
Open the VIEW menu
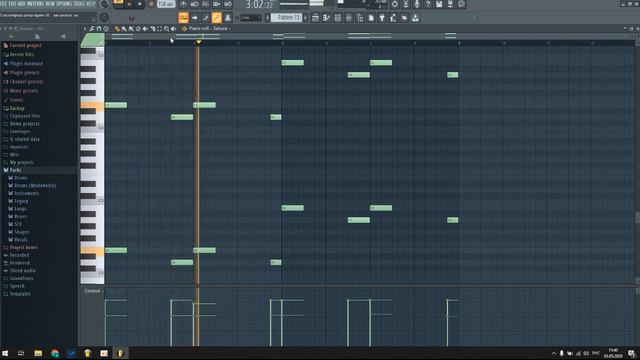51,4
